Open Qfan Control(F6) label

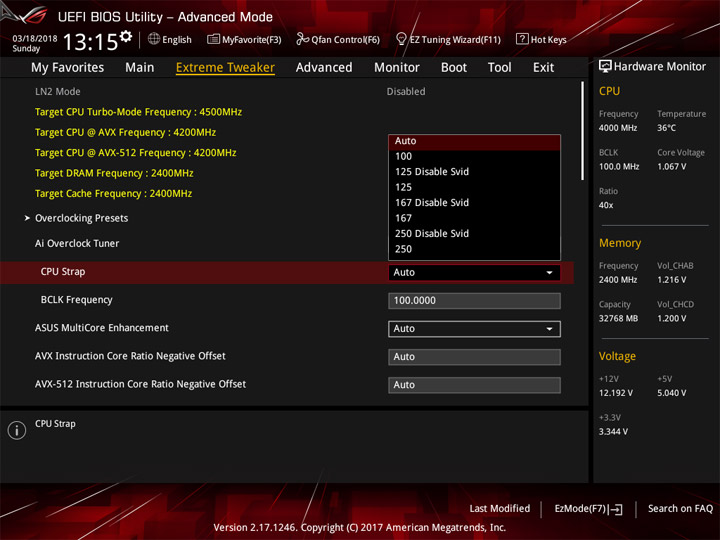[345, 39]
